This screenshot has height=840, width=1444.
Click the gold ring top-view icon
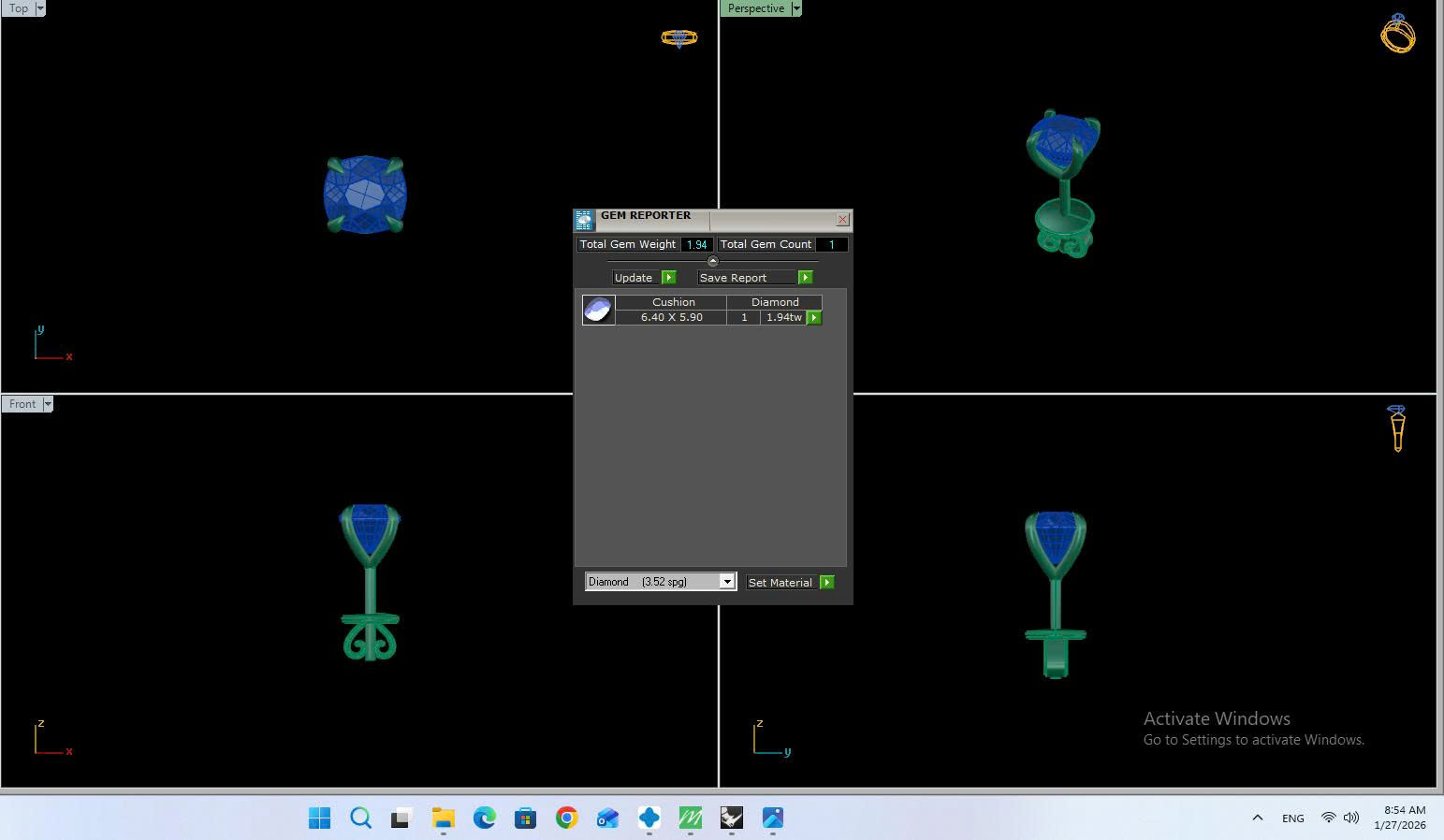[678, 38]
